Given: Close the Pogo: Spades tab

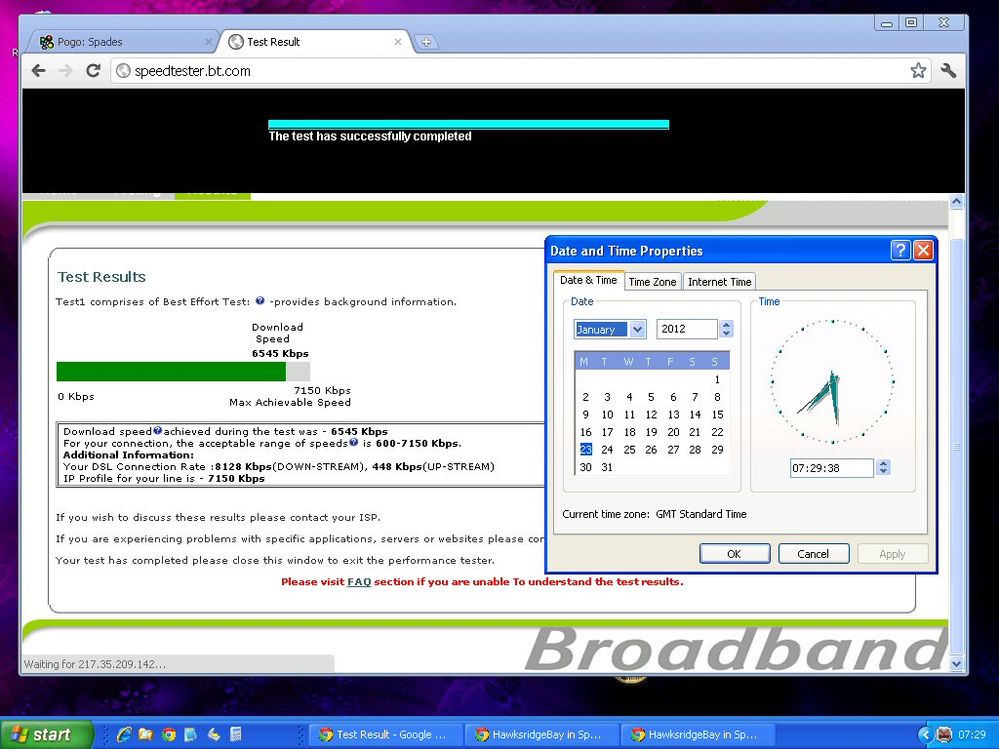Looking at the screenshot, I should point(208,42).
